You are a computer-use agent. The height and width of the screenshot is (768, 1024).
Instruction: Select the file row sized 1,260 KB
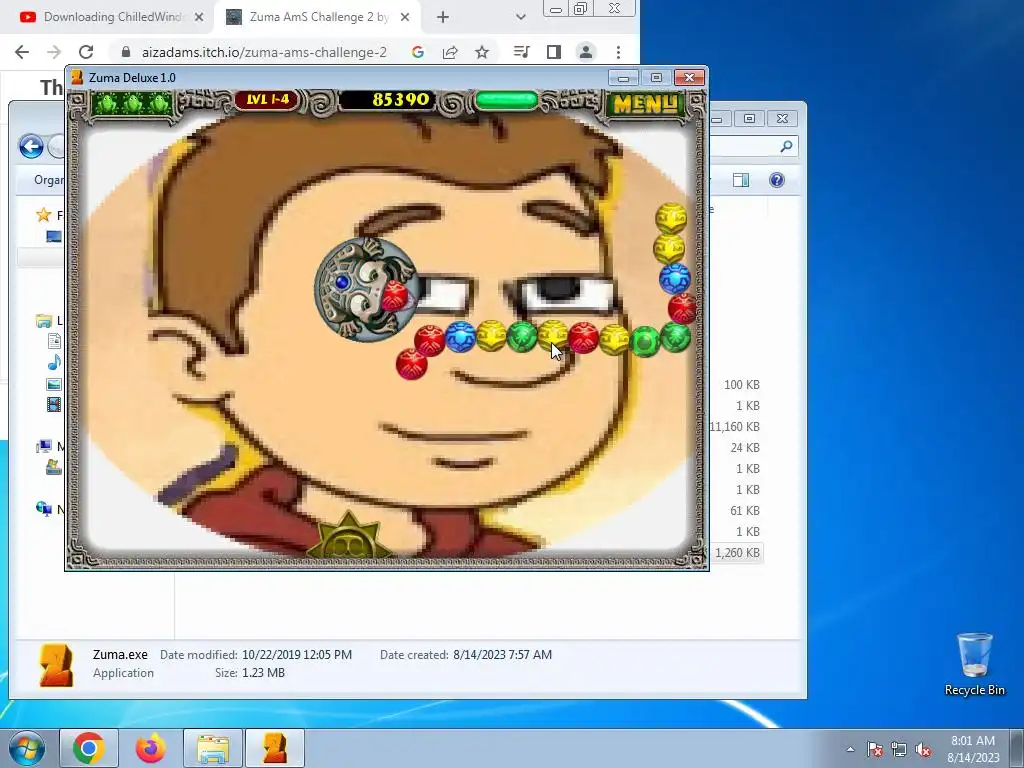(736, 552)
